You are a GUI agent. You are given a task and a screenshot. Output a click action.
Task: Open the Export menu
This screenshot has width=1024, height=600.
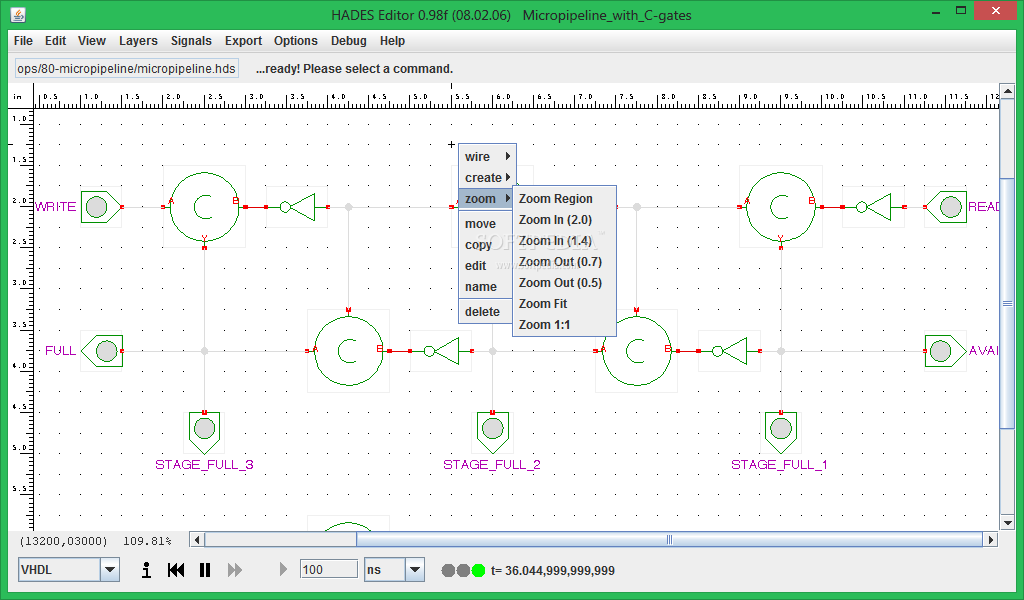(x=243, y=40)
